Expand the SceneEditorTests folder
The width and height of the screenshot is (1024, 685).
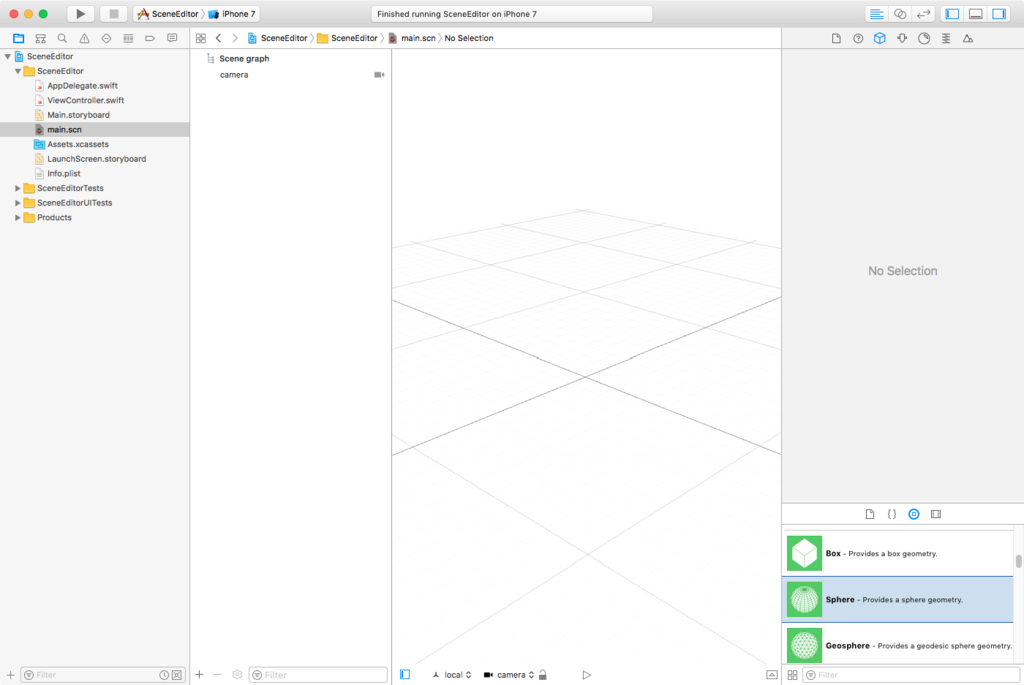tap(18, 188)
